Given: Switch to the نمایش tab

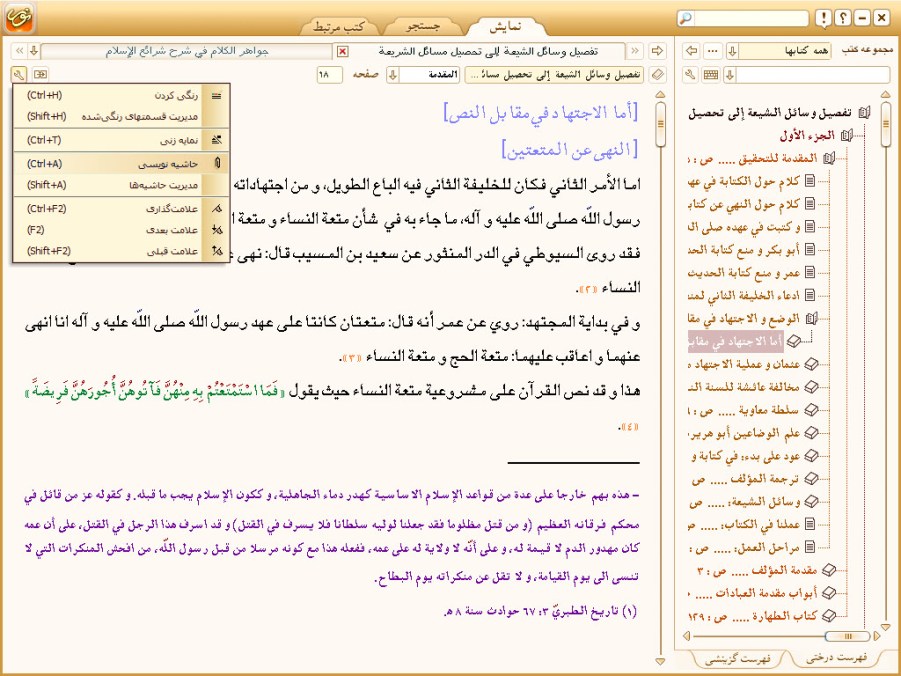Looking at the screenshot, I should (x=505, y=26).
